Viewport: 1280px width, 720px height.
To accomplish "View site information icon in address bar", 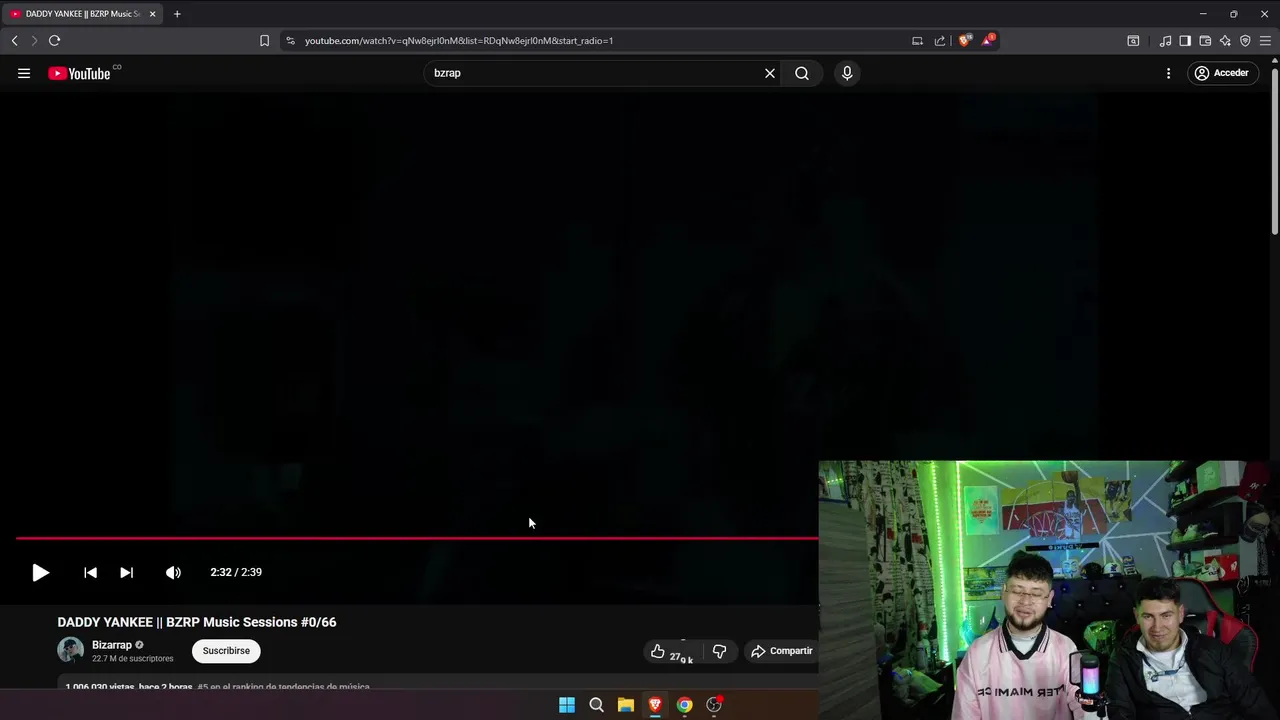I will [x=290, y=41].
